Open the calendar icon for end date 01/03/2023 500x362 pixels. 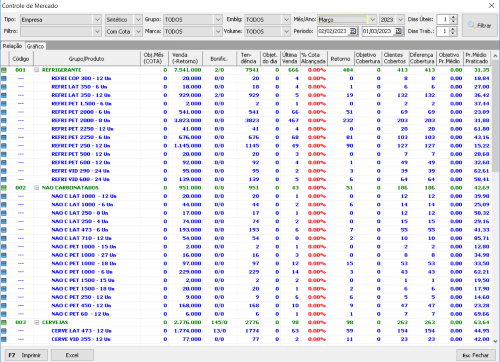pos(398,31)
